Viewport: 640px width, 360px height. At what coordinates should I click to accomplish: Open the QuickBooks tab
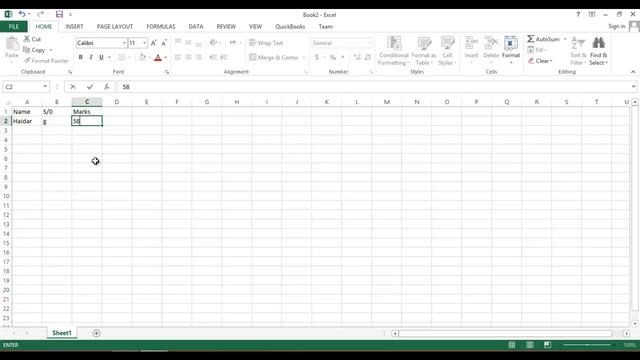(x=290, y=27)
